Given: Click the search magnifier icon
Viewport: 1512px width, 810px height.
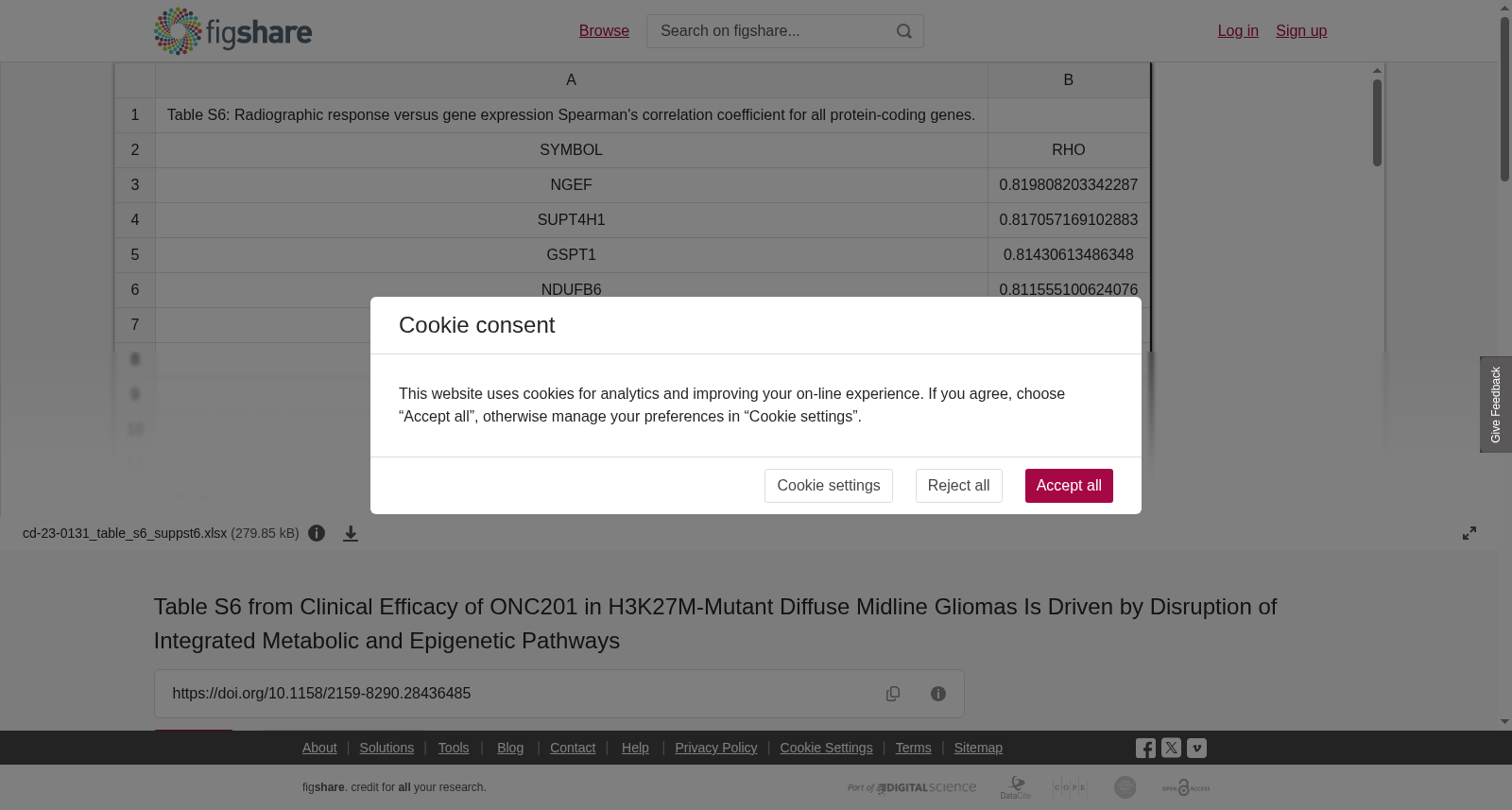Looking at the screenshot, I should (x=904, y=31).
